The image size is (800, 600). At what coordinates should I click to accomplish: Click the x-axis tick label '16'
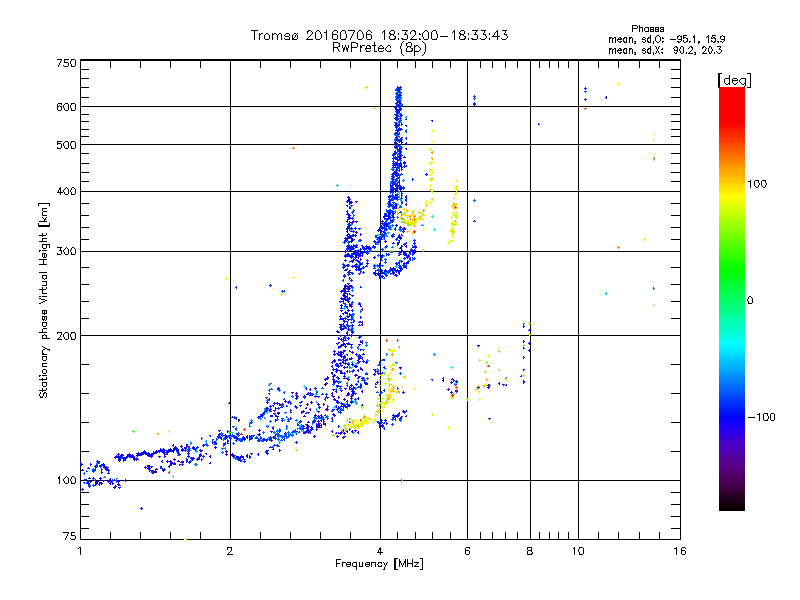(680, 551)
